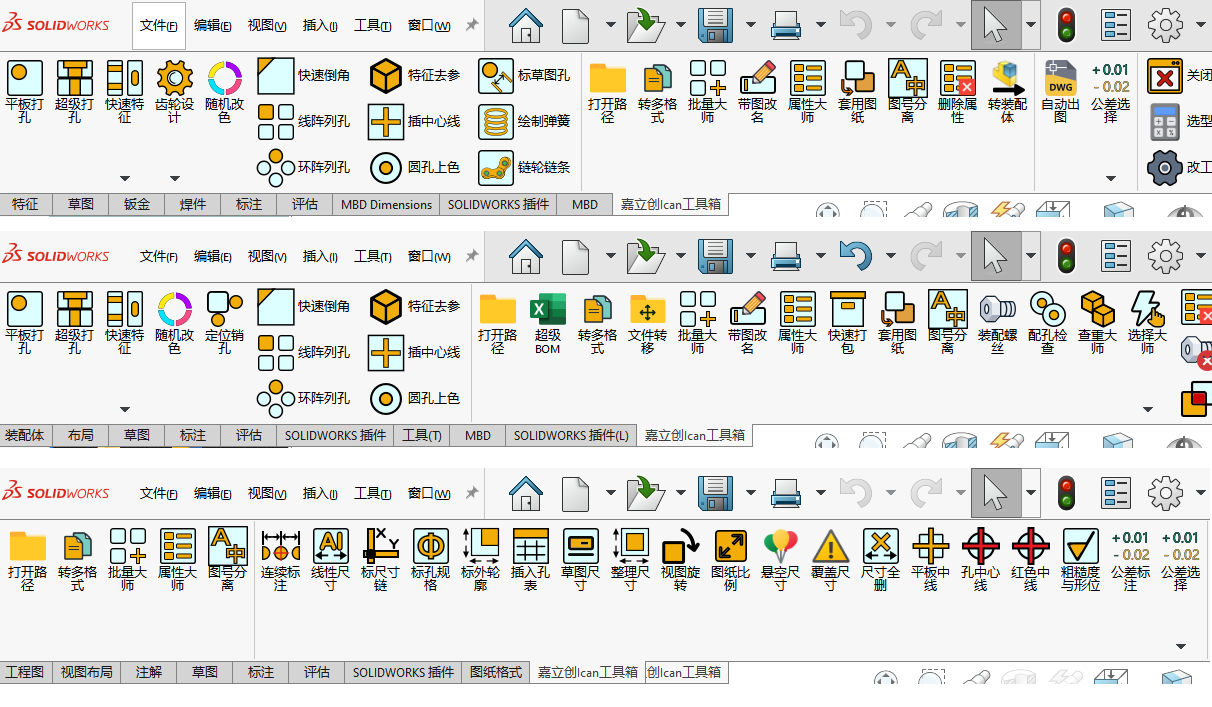1212x707 pixels.
Task: Open the 布局 layout tab
Action: 81,435
